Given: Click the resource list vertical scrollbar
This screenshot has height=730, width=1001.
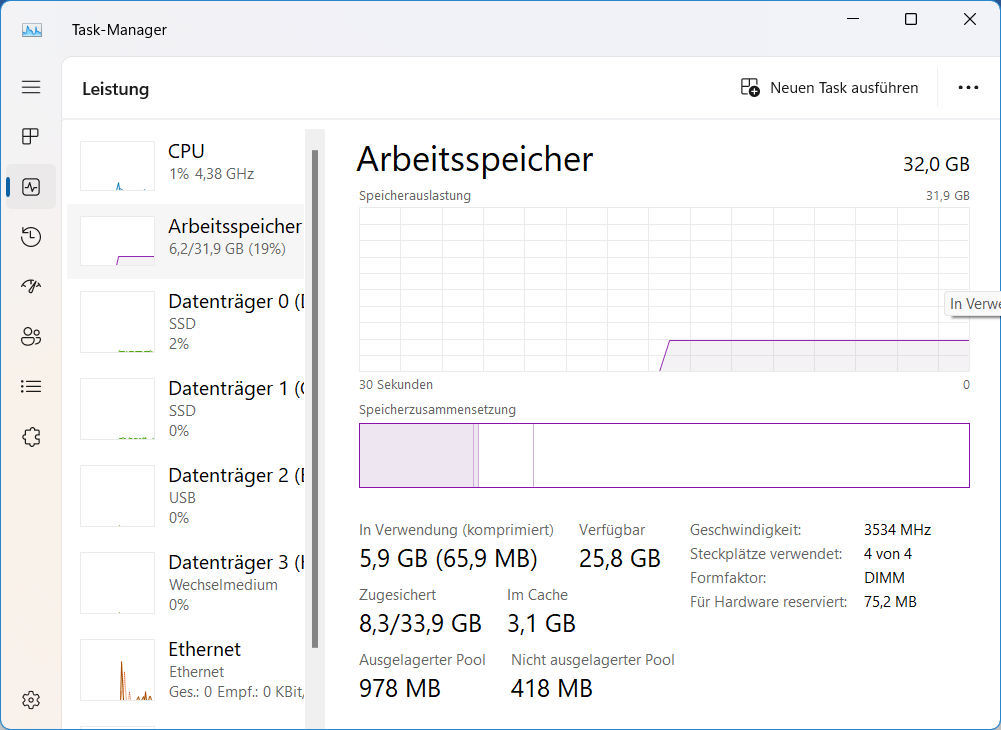Looking at the screenshot, I should click(x=315, y=400).
